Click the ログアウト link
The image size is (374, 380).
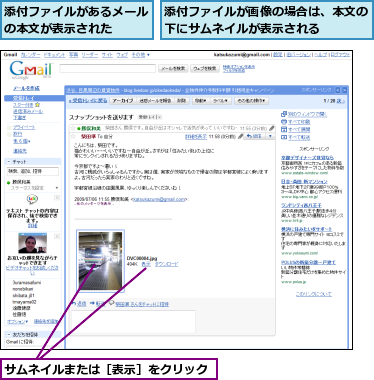point(340,55)
